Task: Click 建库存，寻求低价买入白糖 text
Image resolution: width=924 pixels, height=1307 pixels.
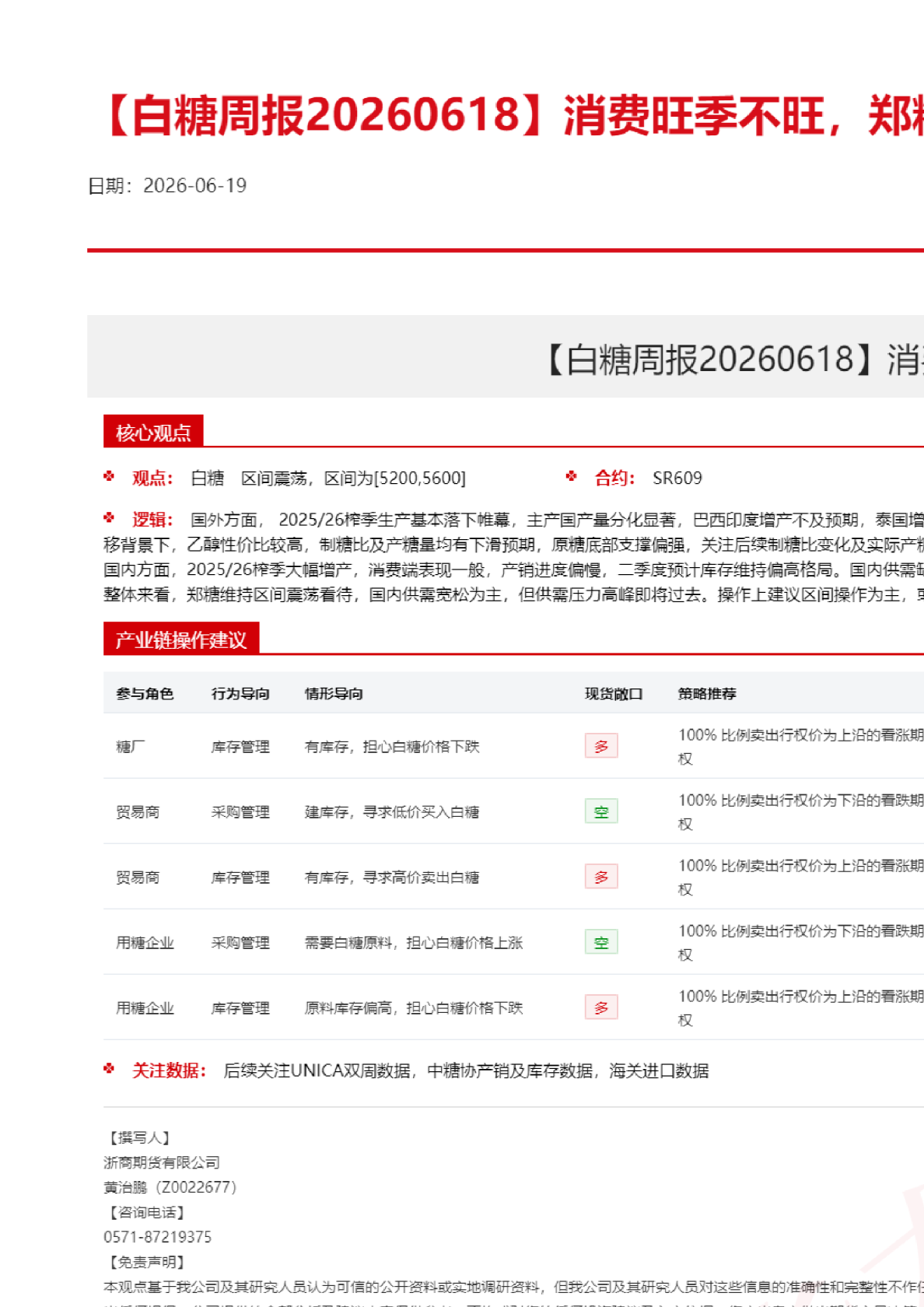Action: tap(392, 812)
